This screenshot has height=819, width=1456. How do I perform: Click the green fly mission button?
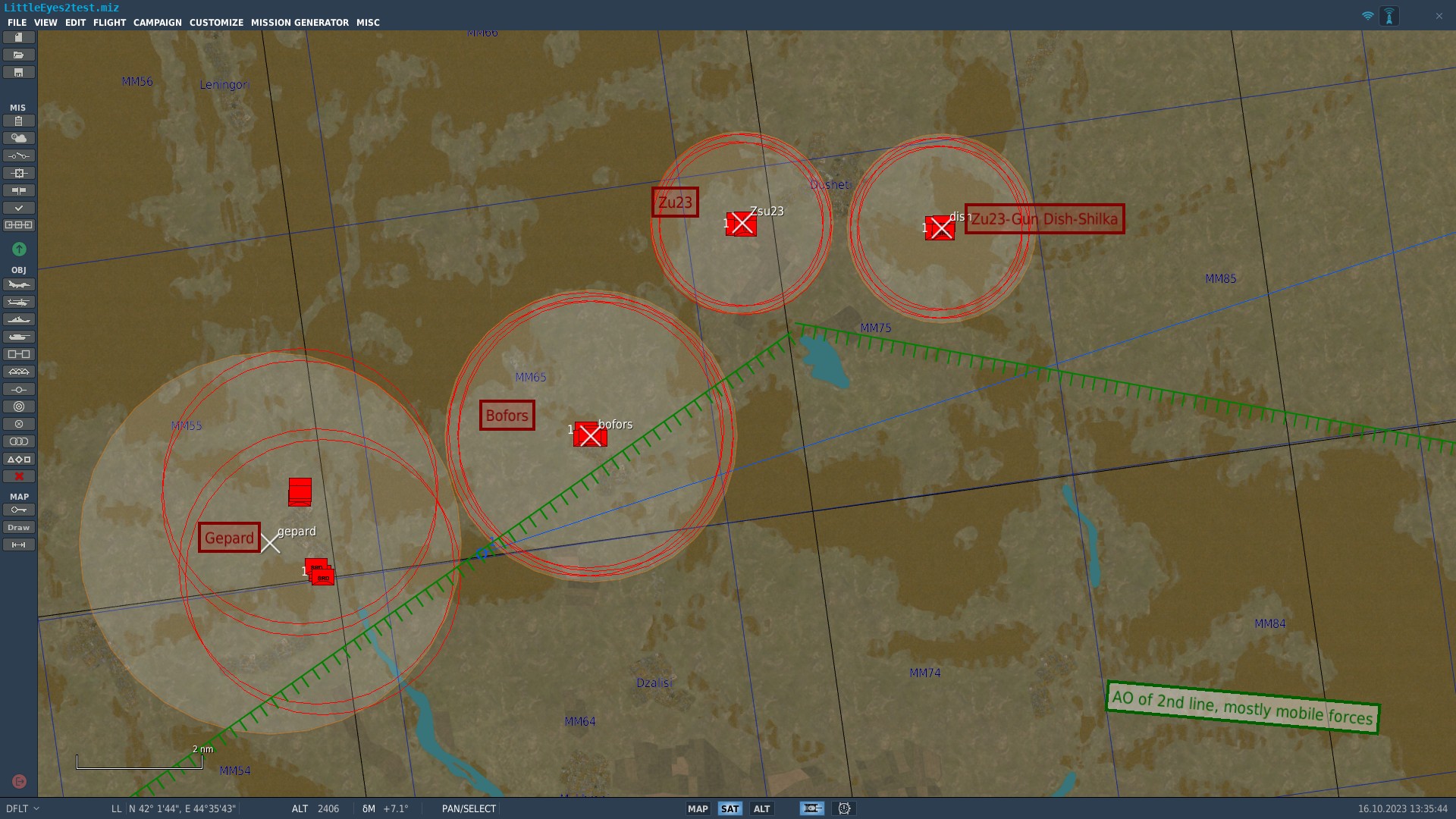click(19, 249)
